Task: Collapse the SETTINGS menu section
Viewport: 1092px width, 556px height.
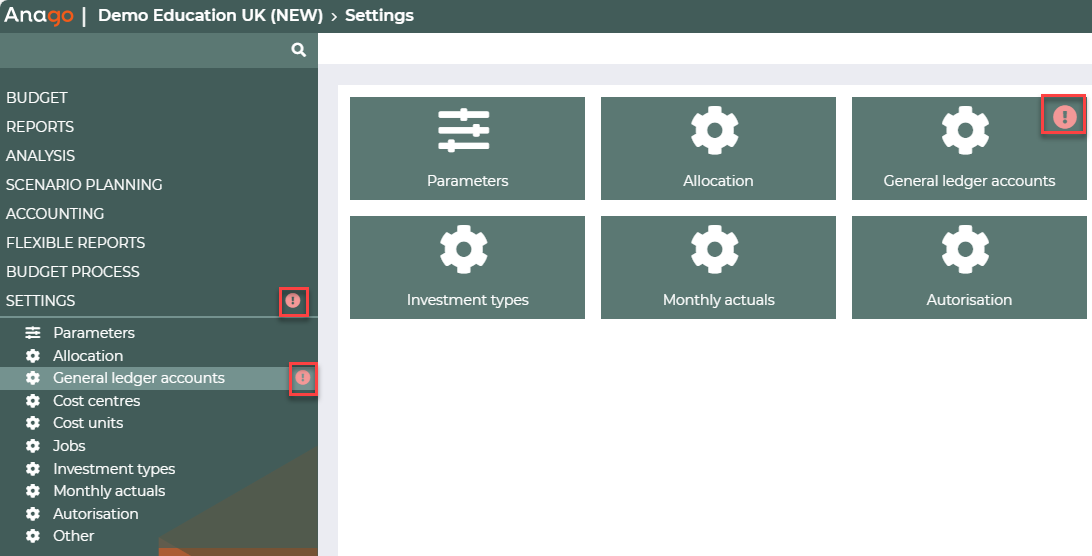Action: pyautogui.click(x=40, y=301)
